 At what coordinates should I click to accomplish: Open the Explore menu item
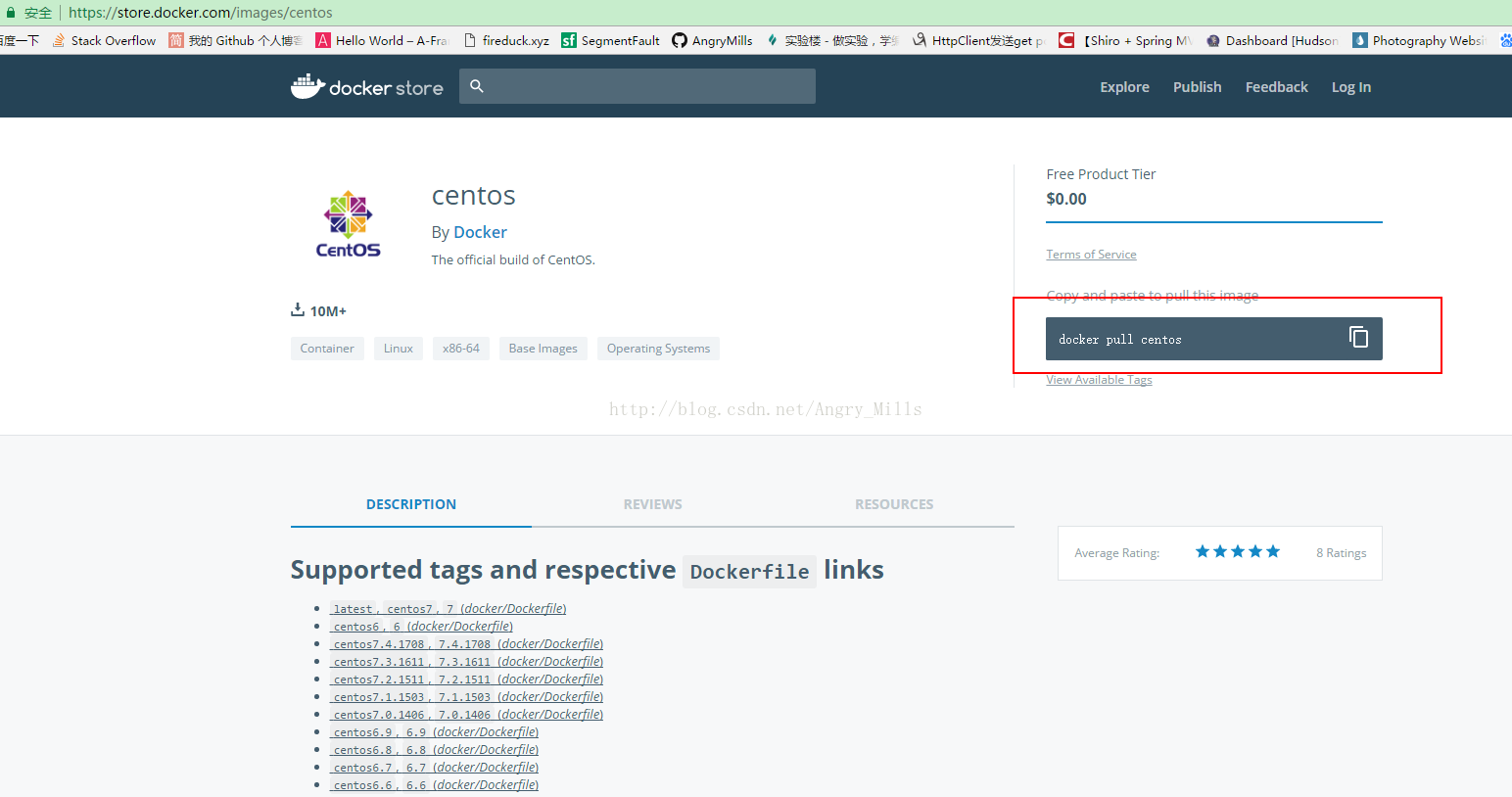tap(1124, 87)
